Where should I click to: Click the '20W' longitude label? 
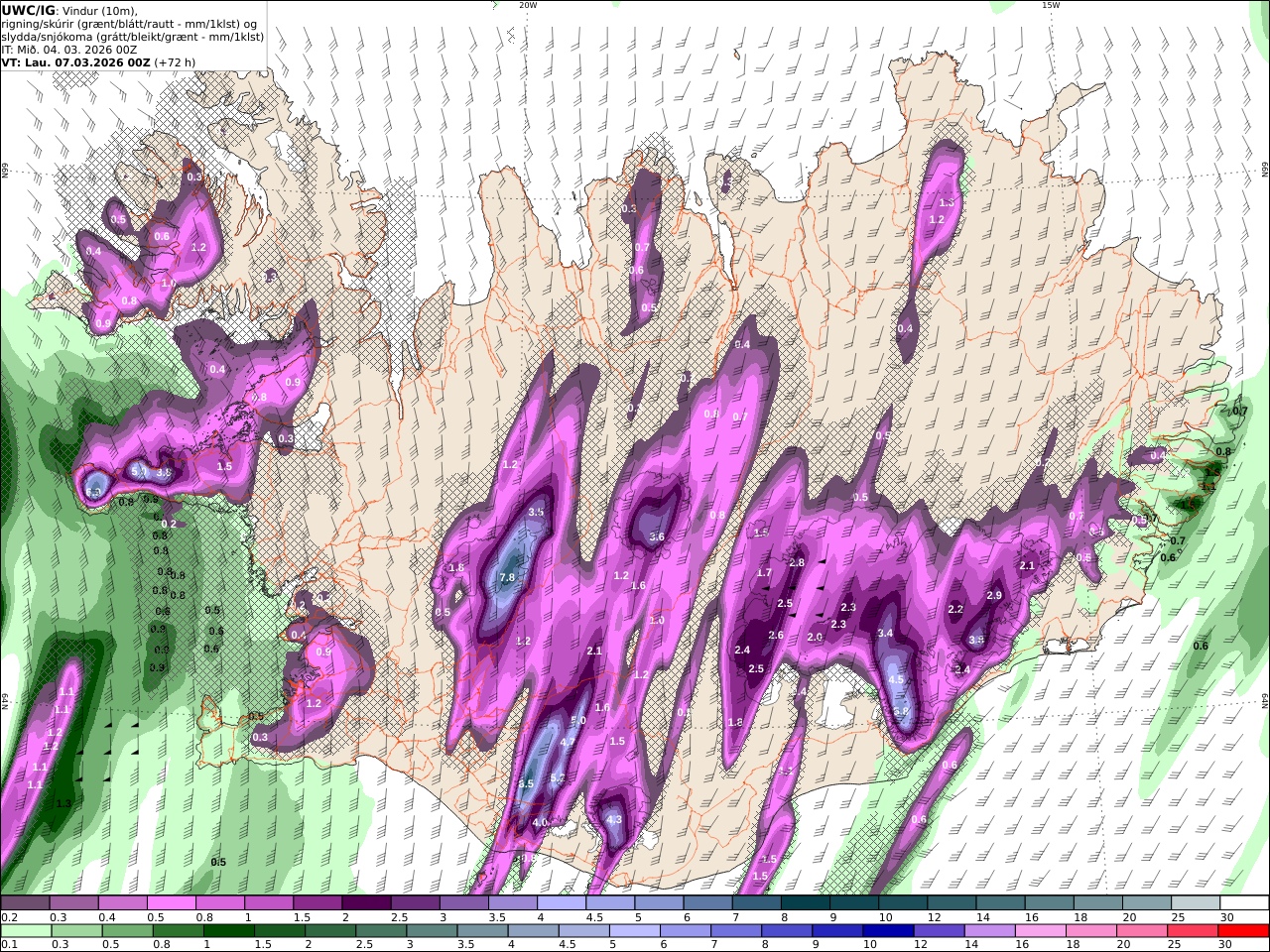(528, 5)
